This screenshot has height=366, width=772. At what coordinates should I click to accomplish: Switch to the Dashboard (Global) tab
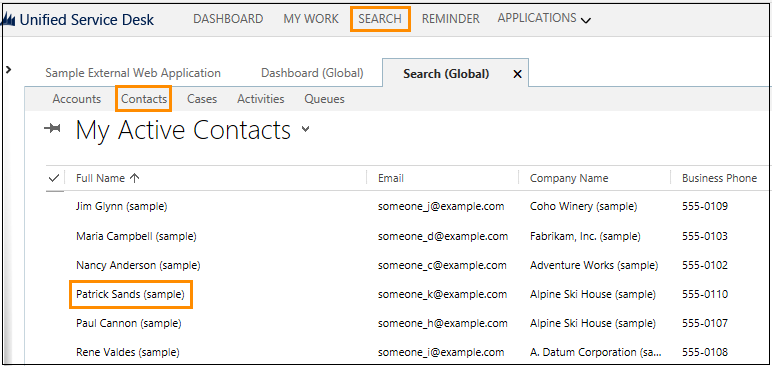click(x=312, y=73)
